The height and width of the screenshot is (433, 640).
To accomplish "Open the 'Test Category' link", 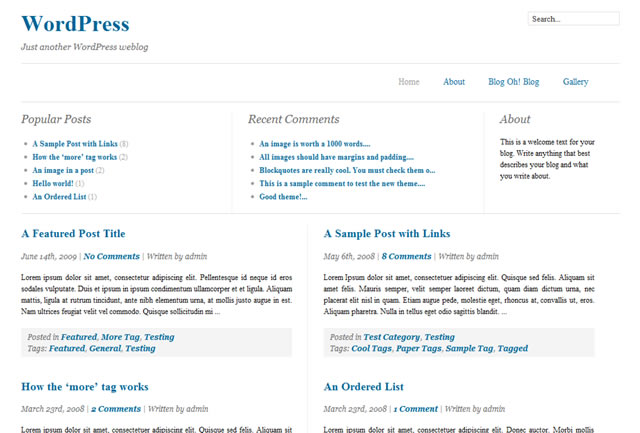I will [391, 337].
